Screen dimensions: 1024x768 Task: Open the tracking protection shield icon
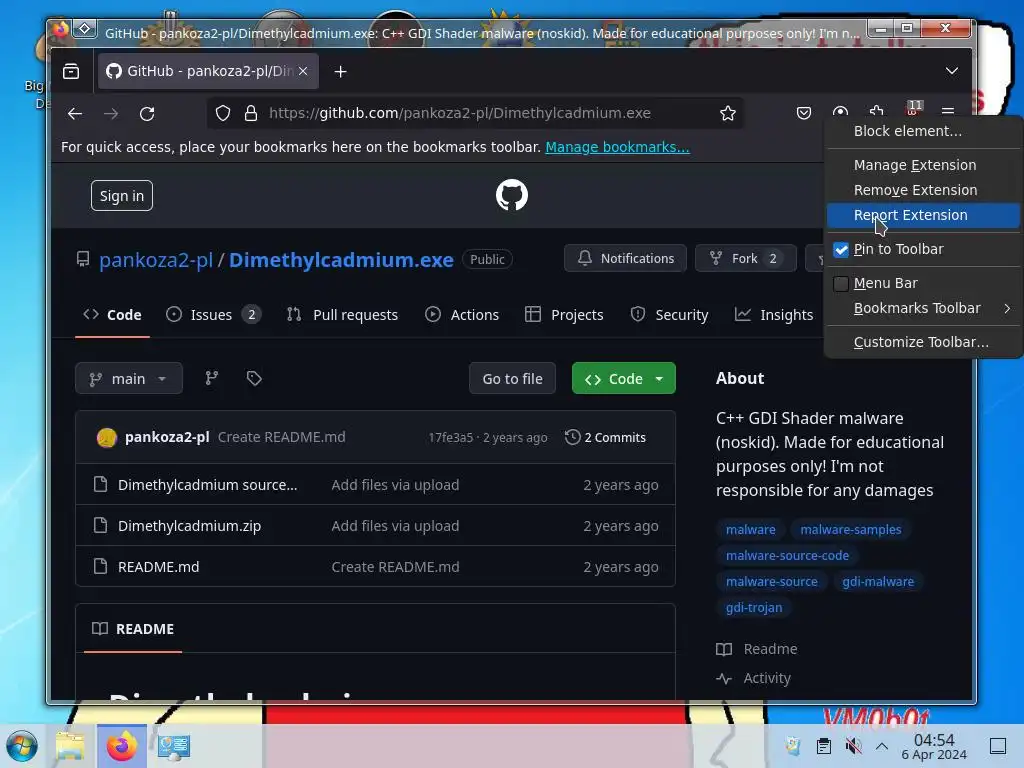223,114
